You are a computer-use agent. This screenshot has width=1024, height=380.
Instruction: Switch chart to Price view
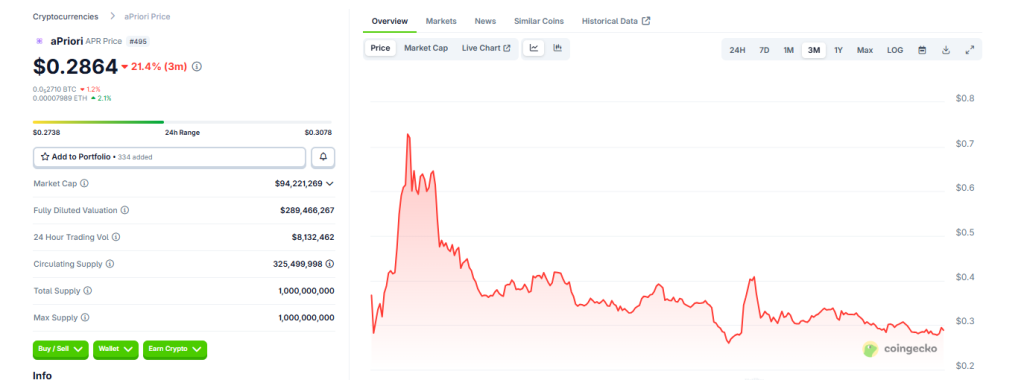click(x=380, y=48)
